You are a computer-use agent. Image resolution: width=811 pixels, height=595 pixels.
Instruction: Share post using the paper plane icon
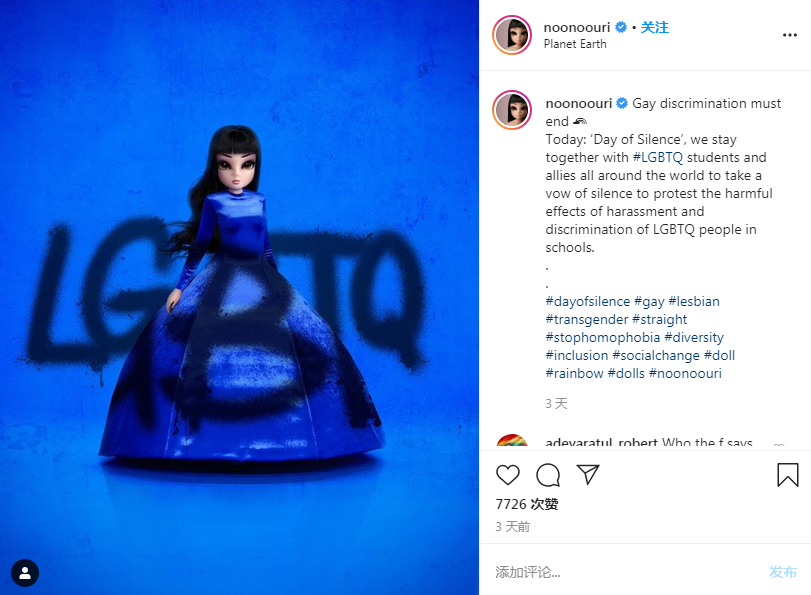588,474
